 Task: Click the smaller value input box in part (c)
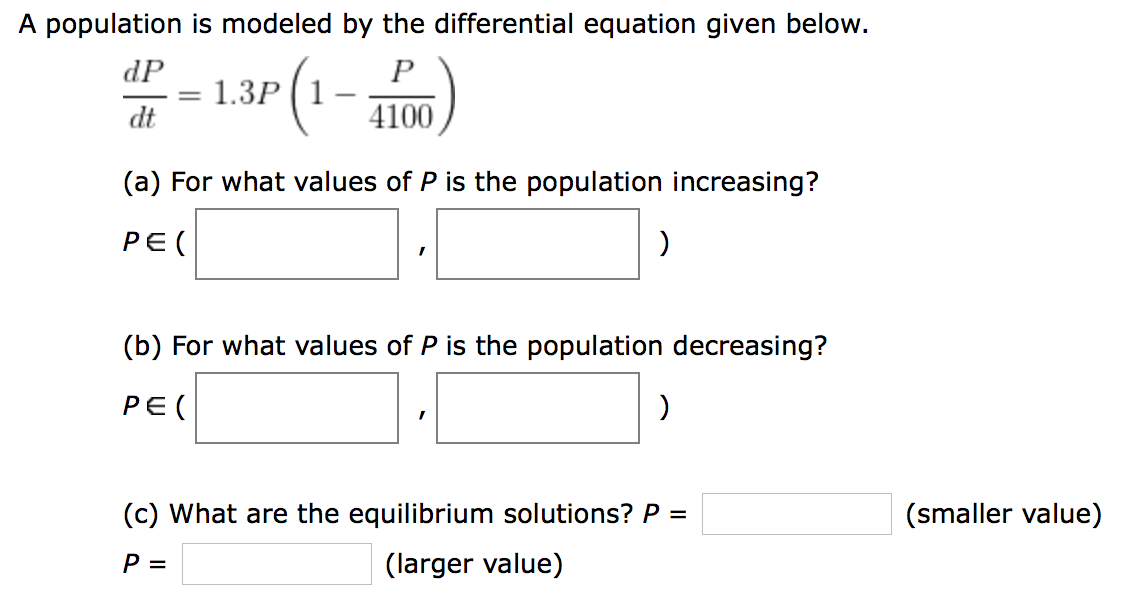point(796,514)
